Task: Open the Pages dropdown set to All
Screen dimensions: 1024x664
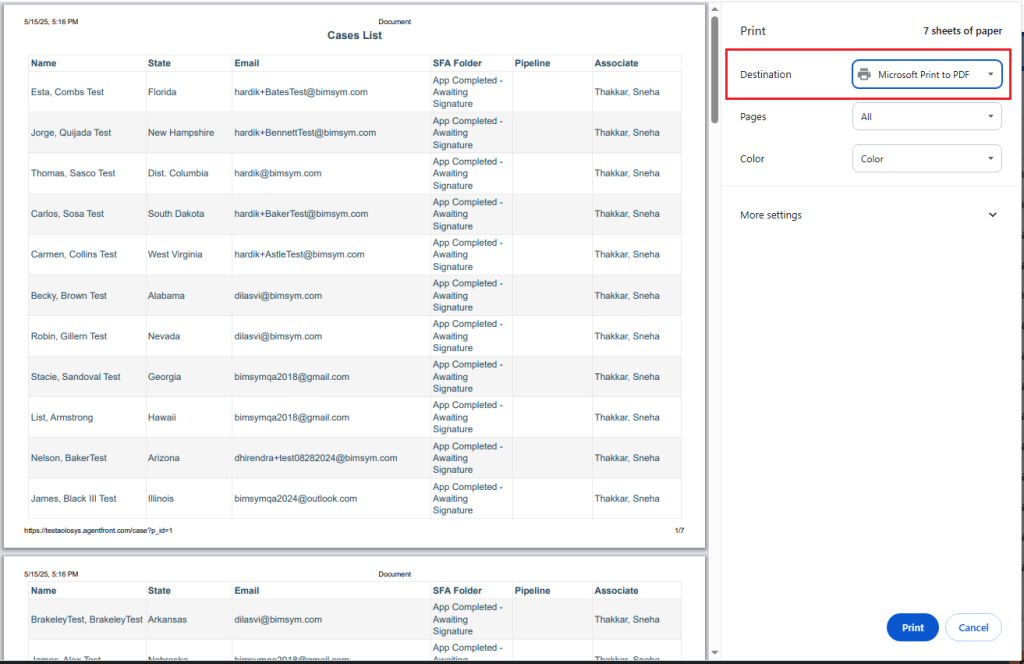Action: 926,117
